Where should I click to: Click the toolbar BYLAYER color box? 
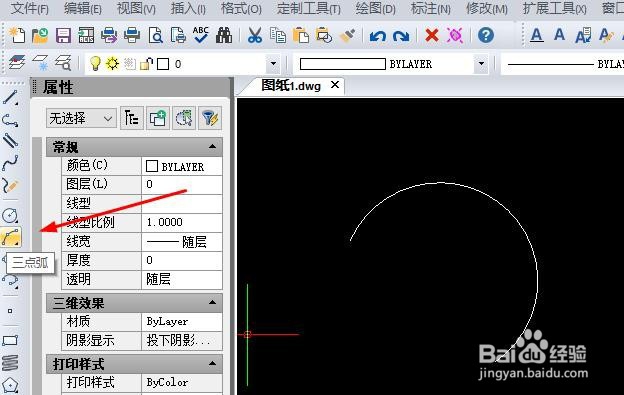click(343, 64)
